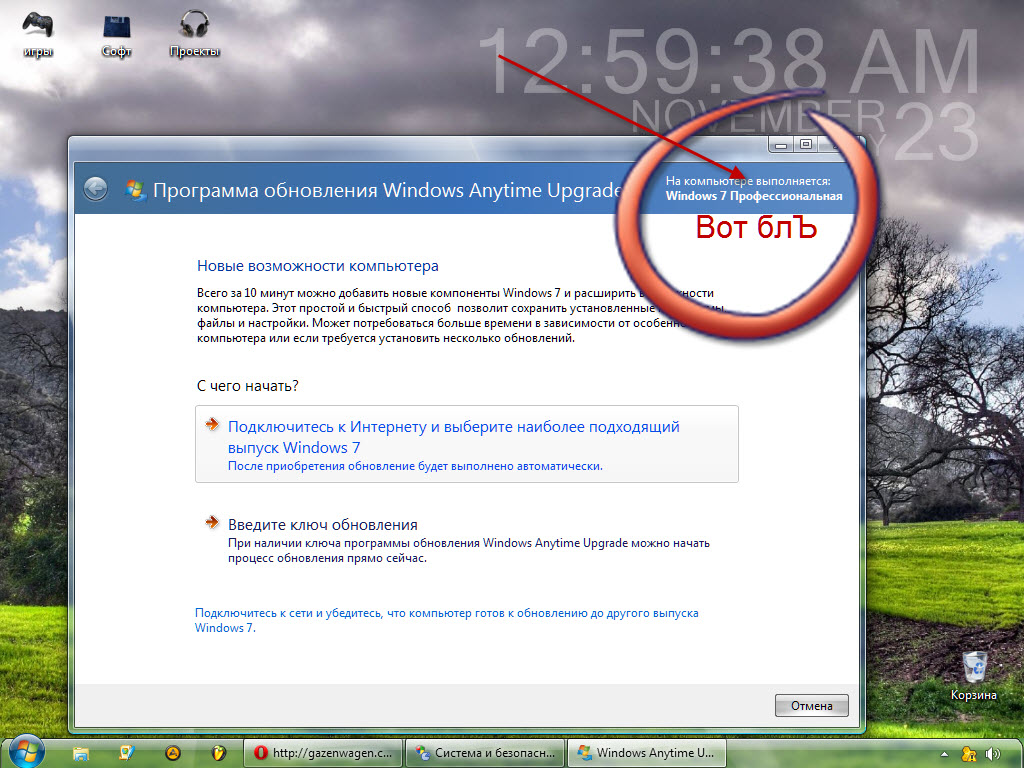Switch to the Система и безопасн... taskbar window

click(485, 753)
